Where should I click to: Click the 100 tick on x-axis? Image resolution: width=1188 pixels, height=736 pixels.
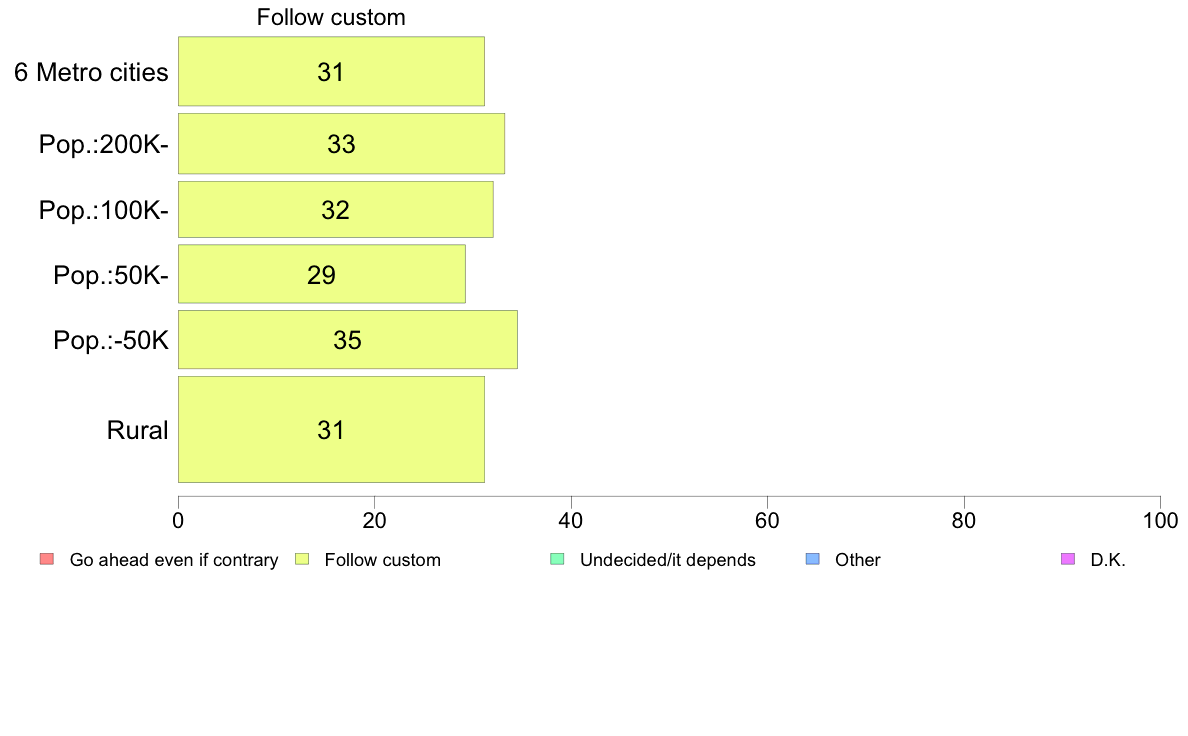(x=1160, y=521)
